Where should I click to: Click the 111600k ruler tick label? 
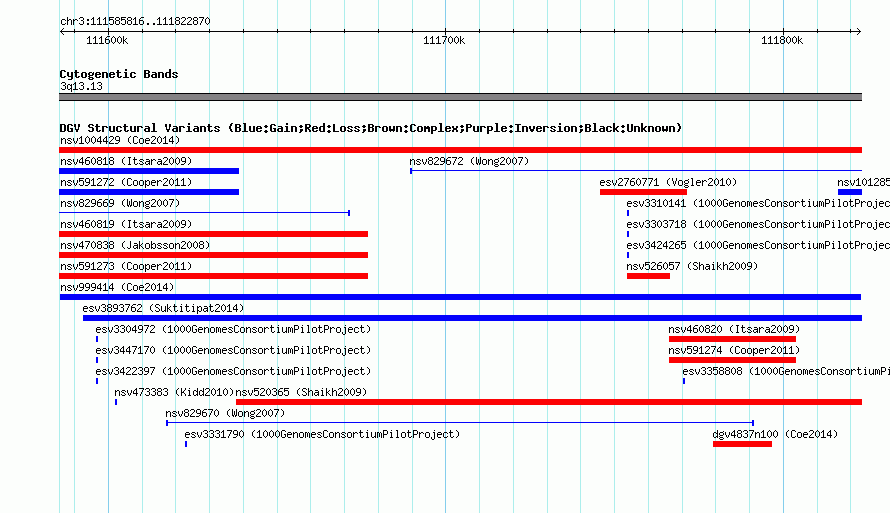click(x=107, y=40)
